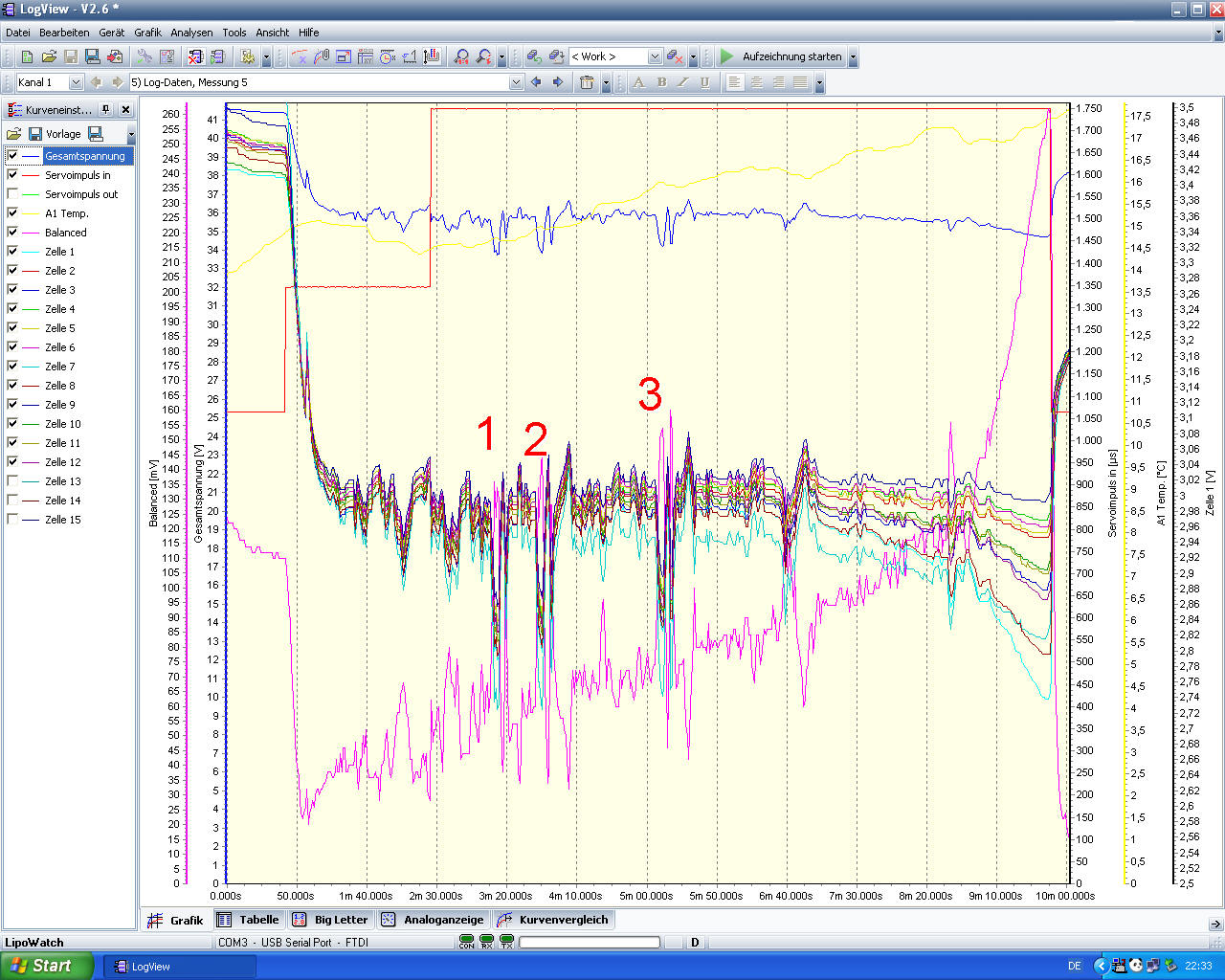Click the load workspace icon with green arrow
This screenshot has height=980, width=1225.
tap(535, 56)
